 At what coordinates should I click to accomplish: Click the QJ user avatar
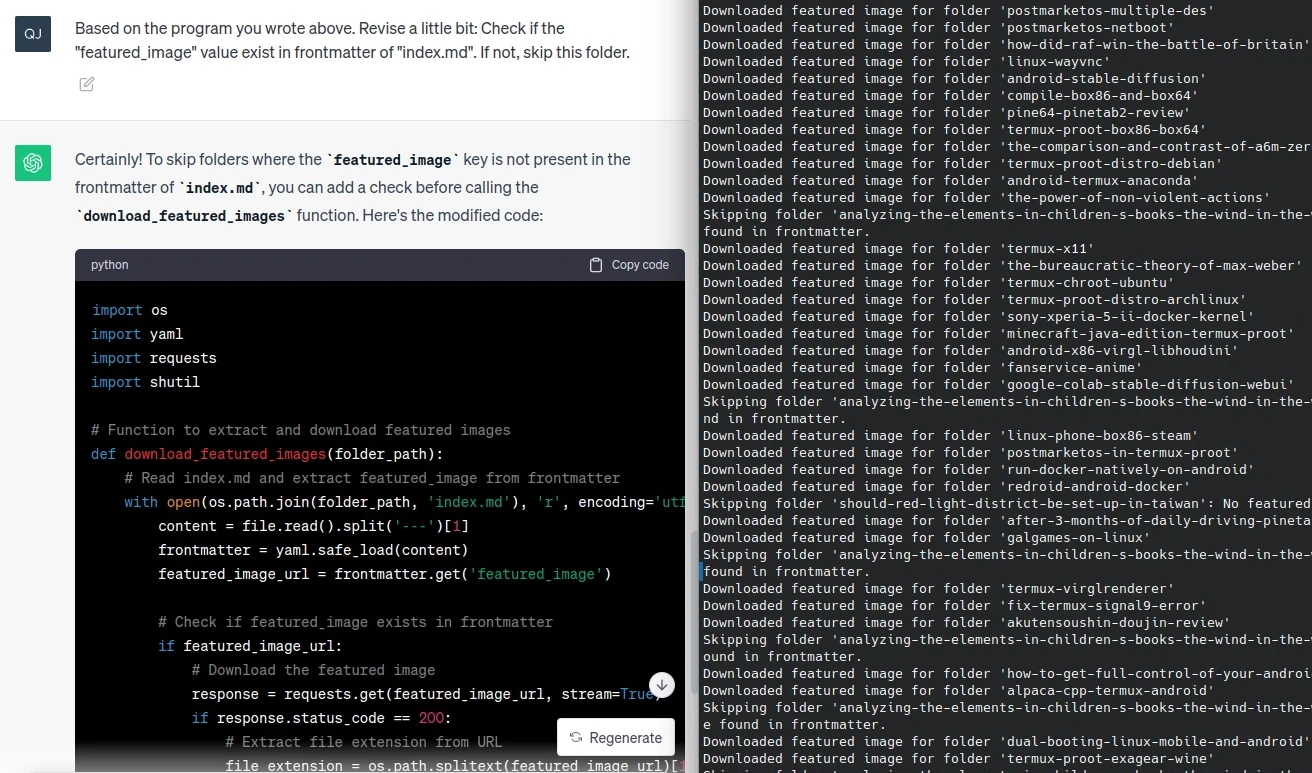point(33,34)
